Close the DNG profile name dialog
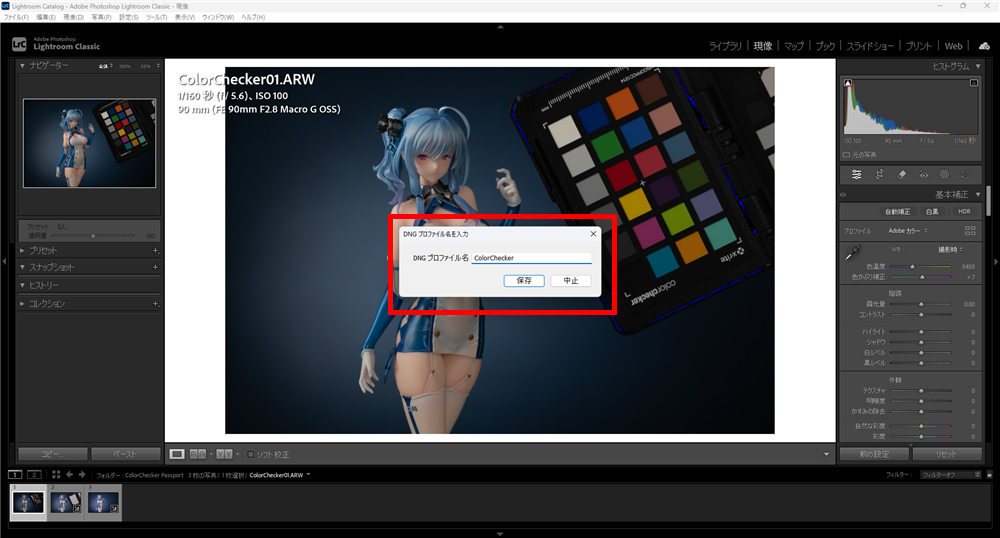The width and height of the screenshot is (1000, 538). pos(593,234)
